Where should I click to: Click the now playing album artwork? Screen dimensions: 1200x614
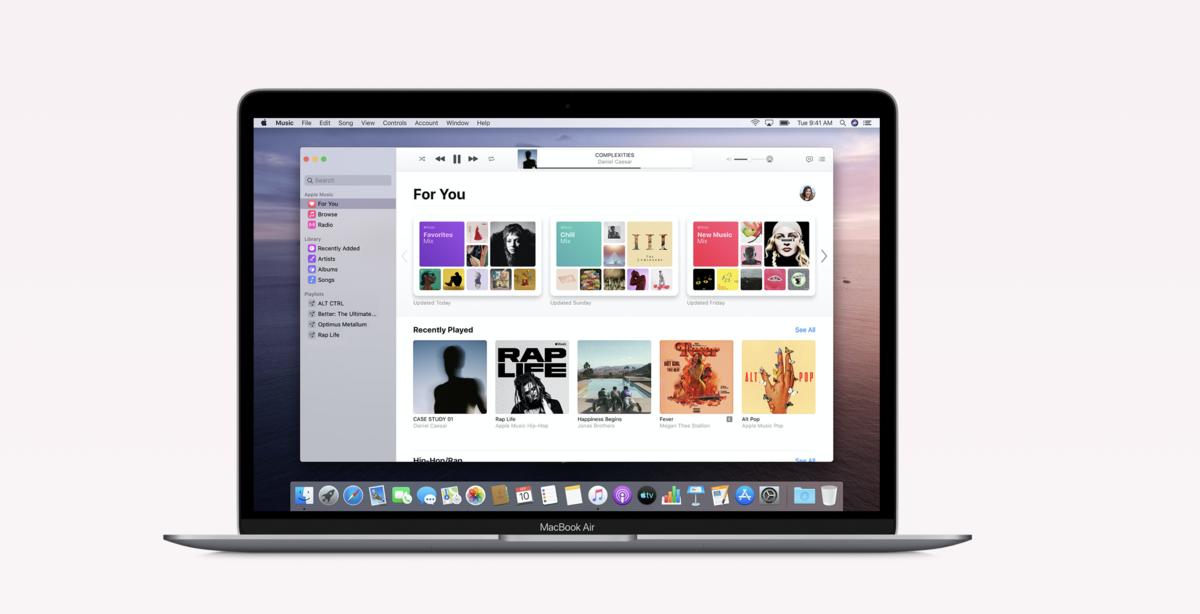click(527, 159)
